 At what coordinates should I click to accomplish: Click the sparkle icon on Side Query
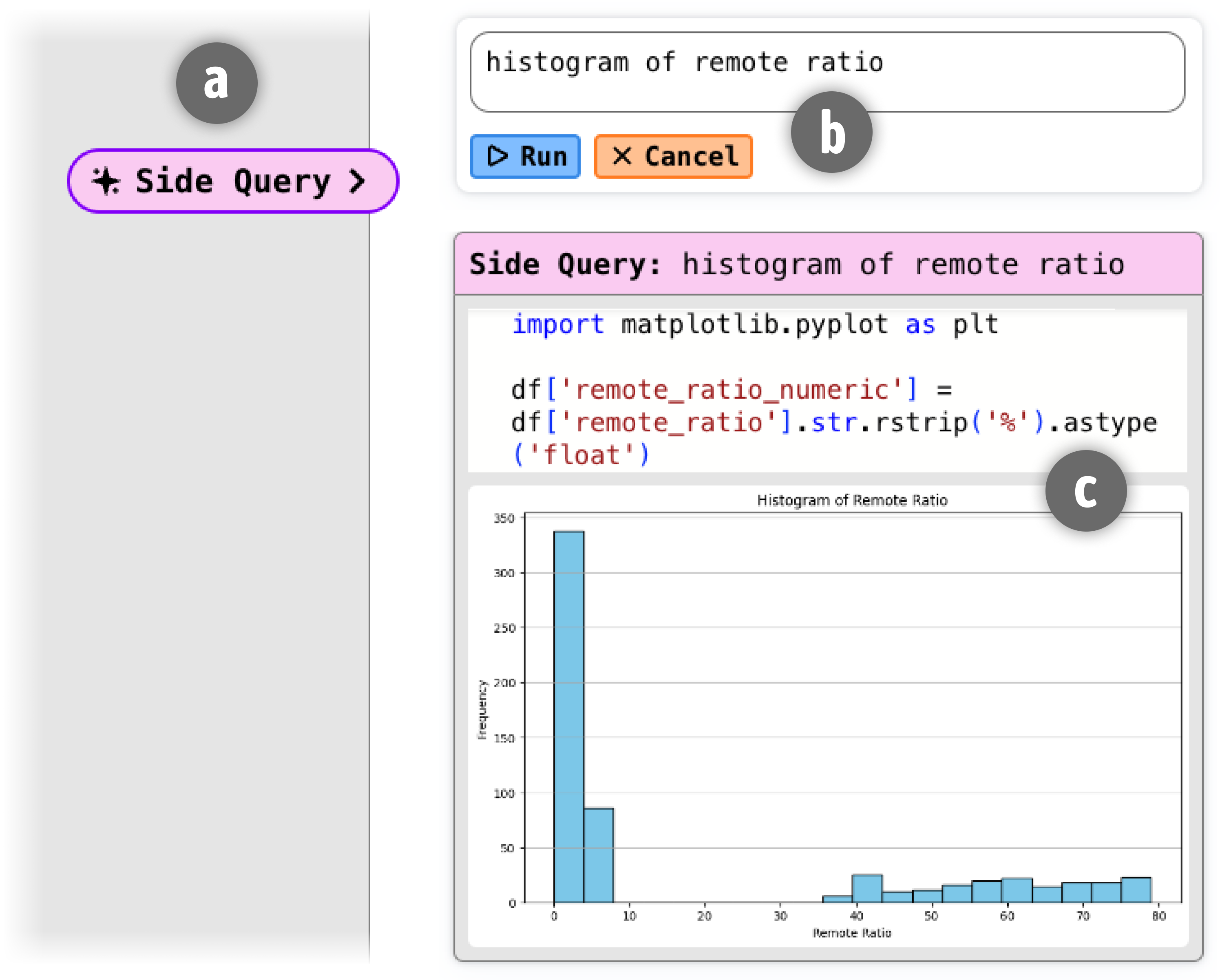(106, 181)
